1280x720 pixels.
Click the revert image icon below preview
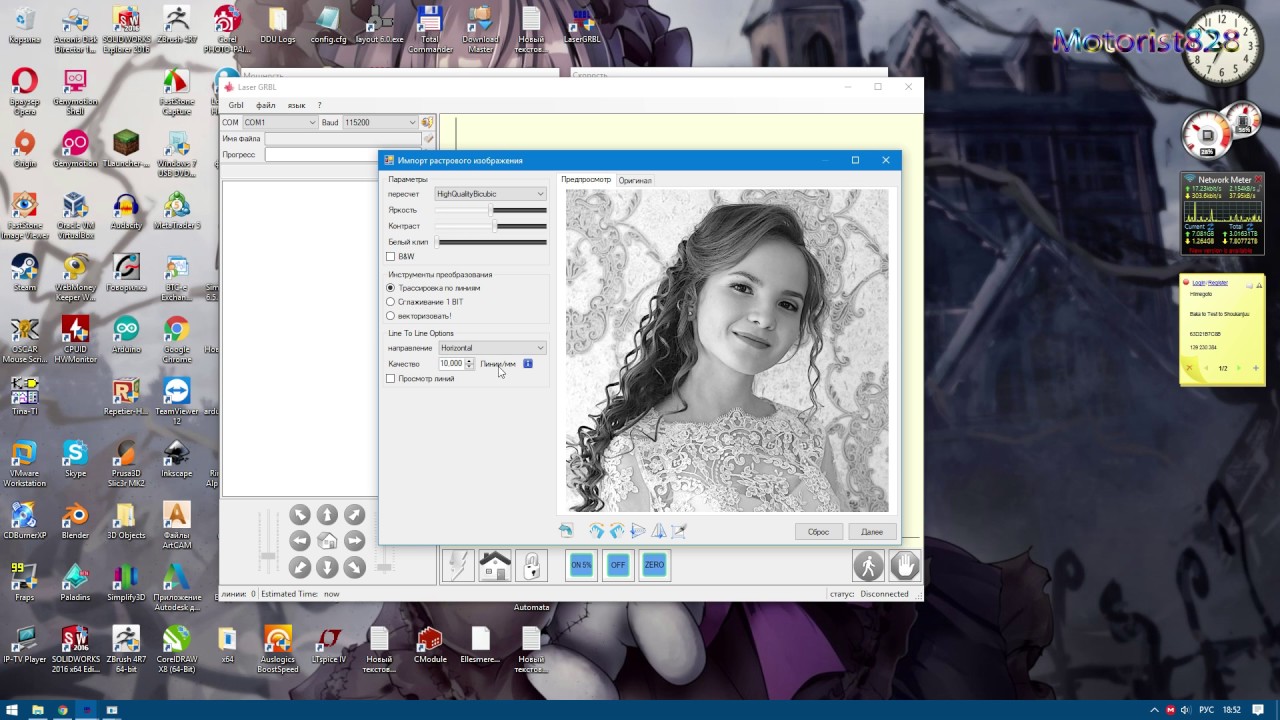(566, 531)
